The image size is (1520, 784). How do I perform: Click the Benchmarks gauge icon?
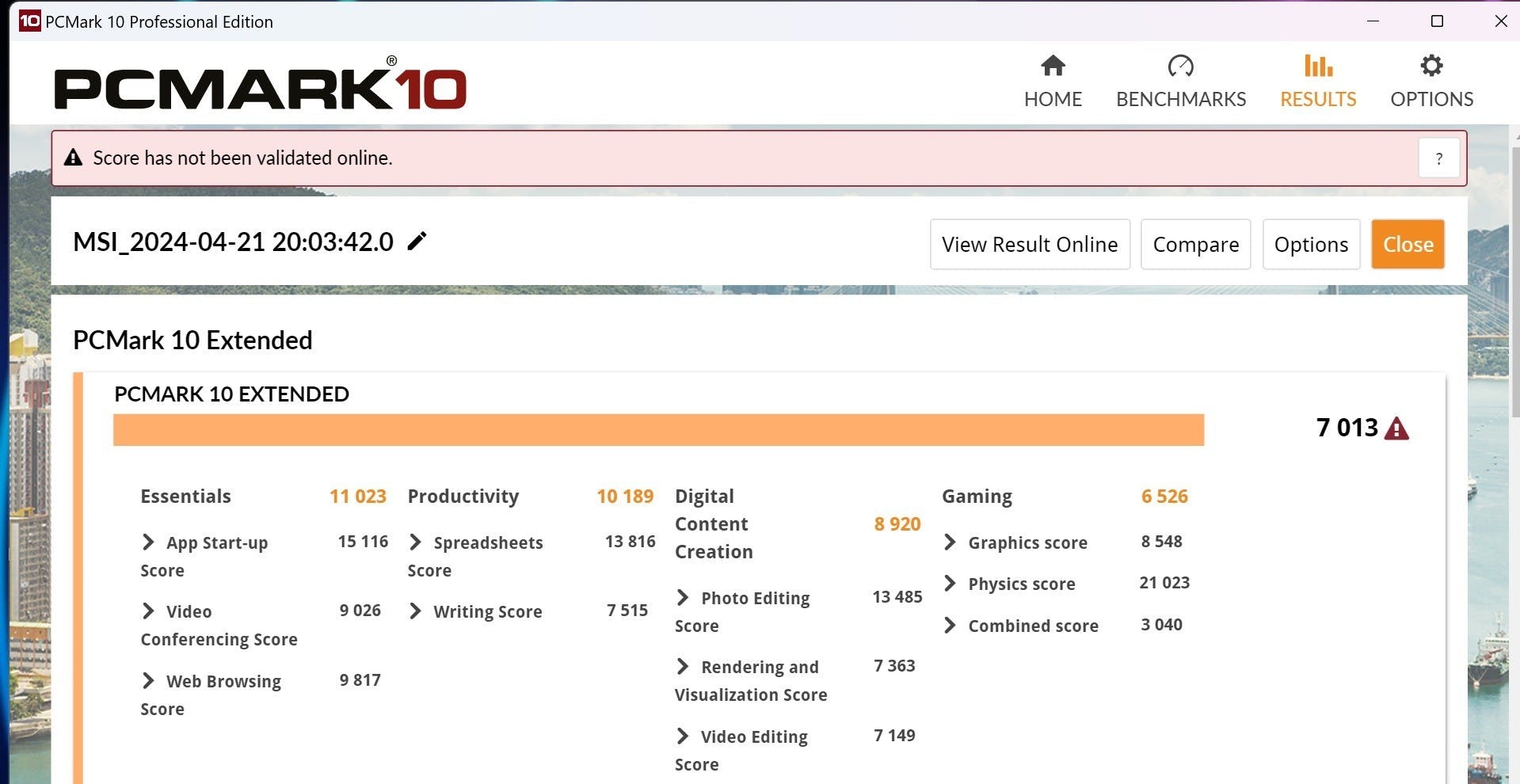click(1180, 66)
